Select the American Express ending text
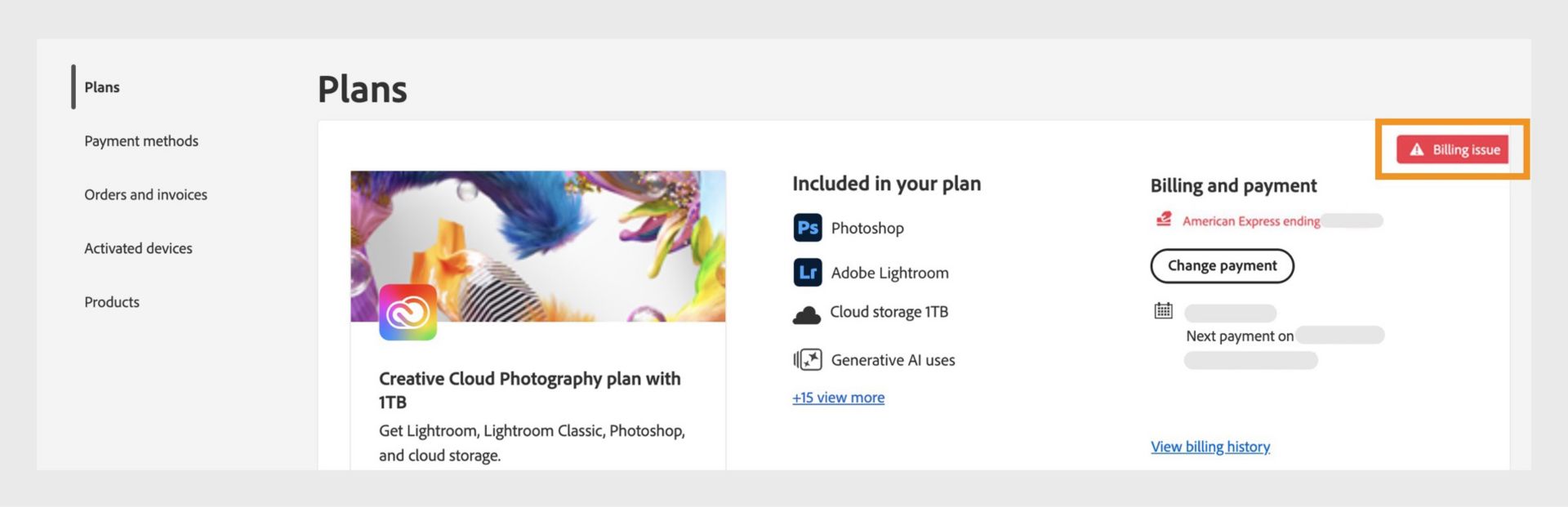This screenshot has height=507, width=1568. (1251, 221)
